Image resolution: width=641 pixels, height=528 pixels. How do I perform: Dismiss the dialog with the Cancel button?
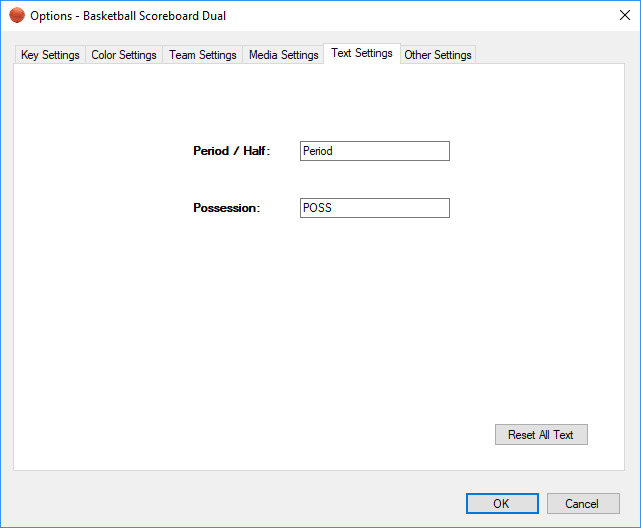click(x=581, y=504)
